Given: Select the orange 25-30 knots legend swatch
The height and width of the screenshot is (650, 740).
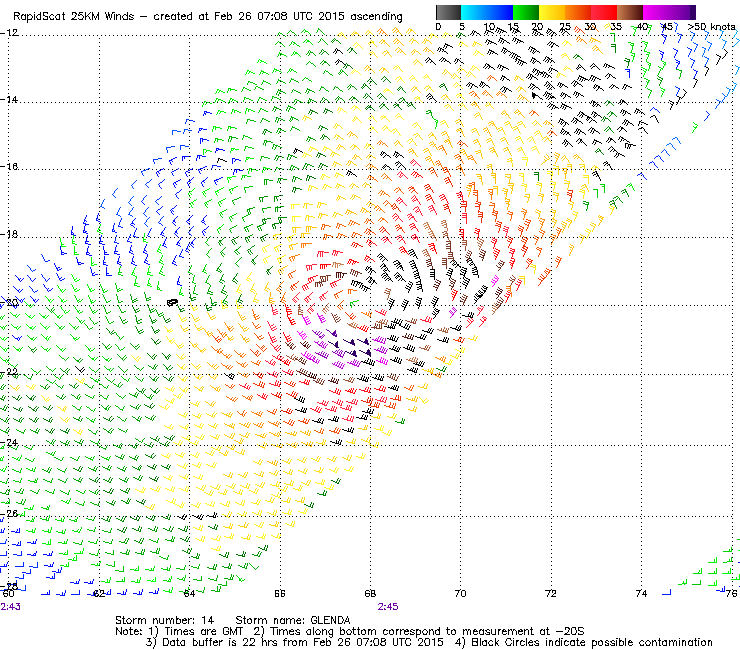Looking at the screenshot, I should click(x=578, y=12).
